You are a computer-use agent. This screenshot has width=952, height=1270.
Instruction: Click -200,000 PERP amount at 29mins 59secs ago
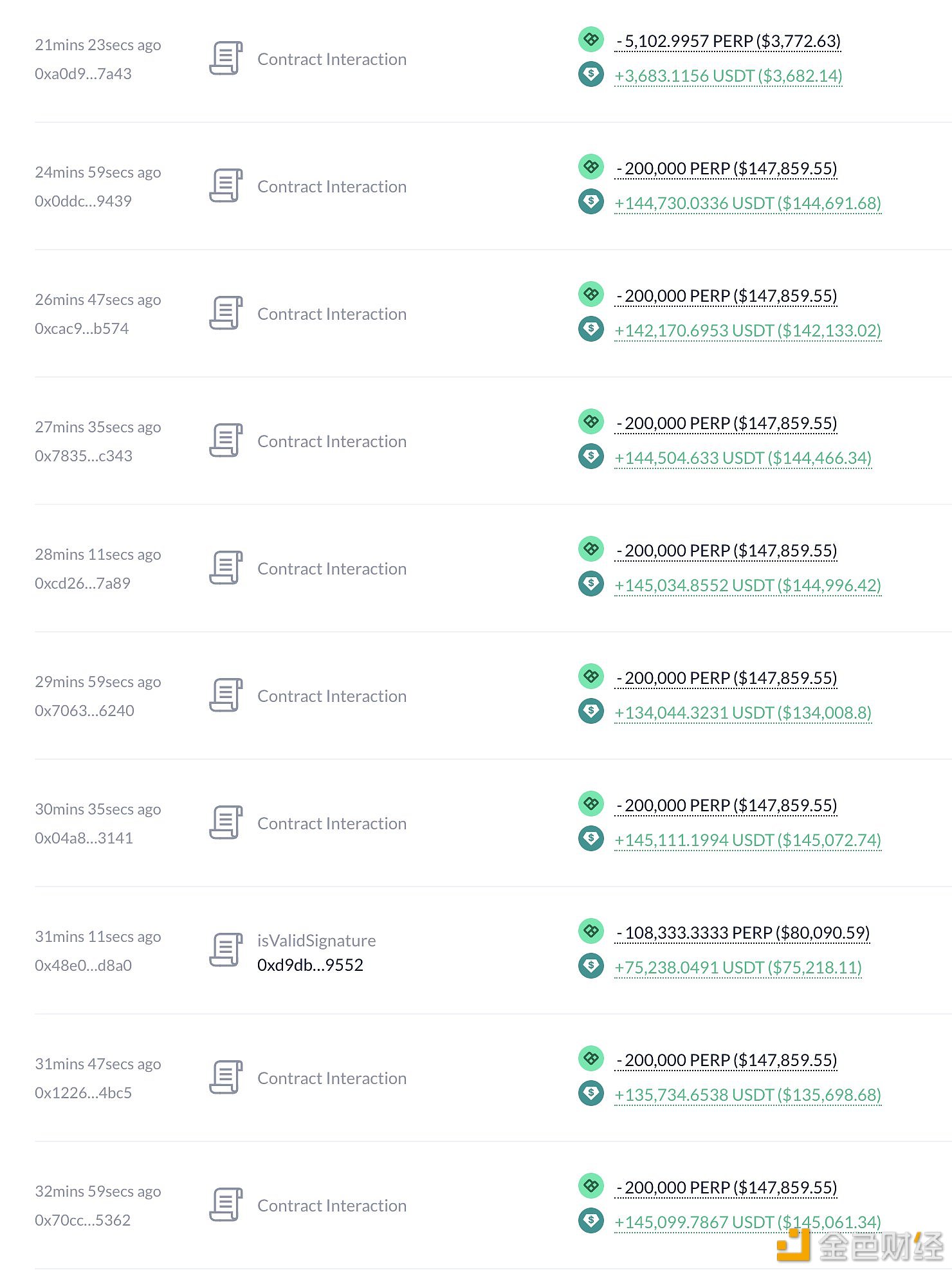[x=726, y=678]
